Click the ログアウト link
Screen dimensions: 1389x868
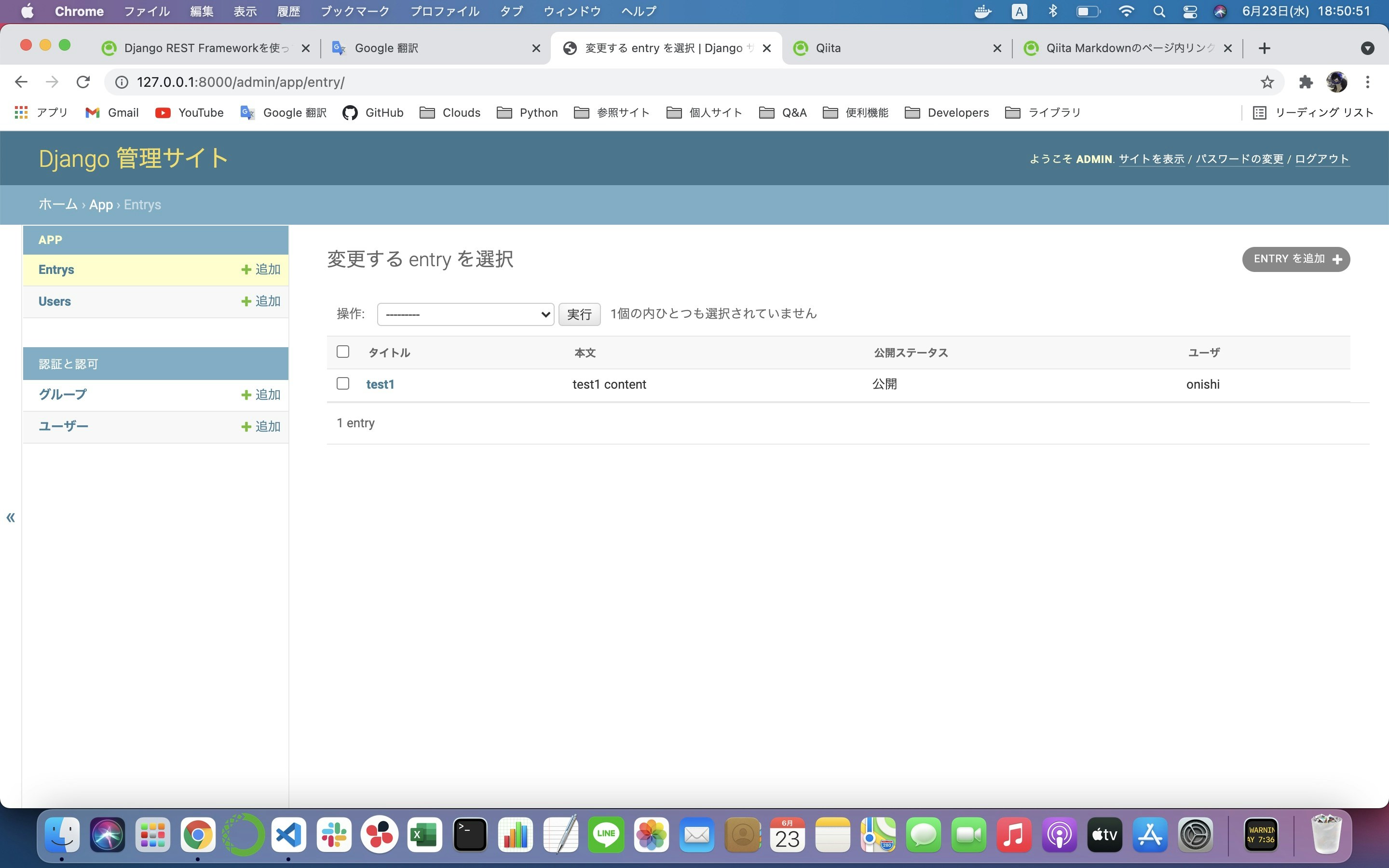click(1321, 159)
